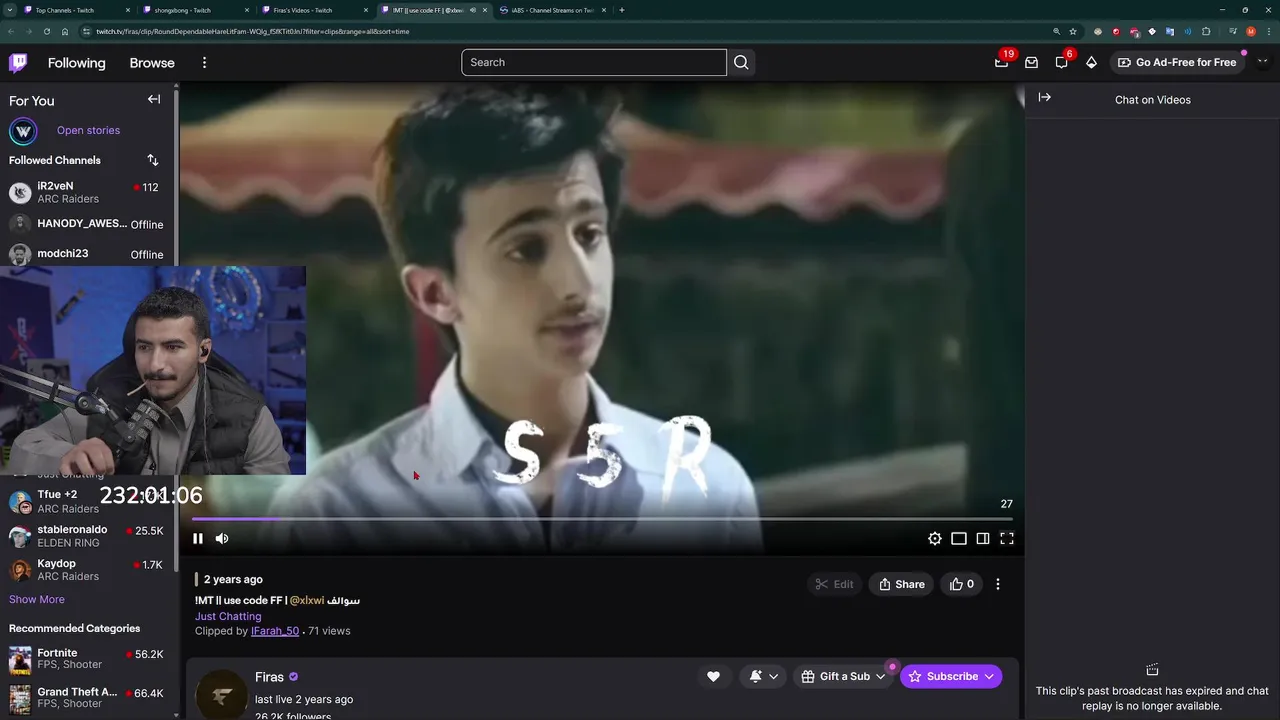Click the Edit clip button
This screenshot has width=1280, height=720.
click(834, 584)
